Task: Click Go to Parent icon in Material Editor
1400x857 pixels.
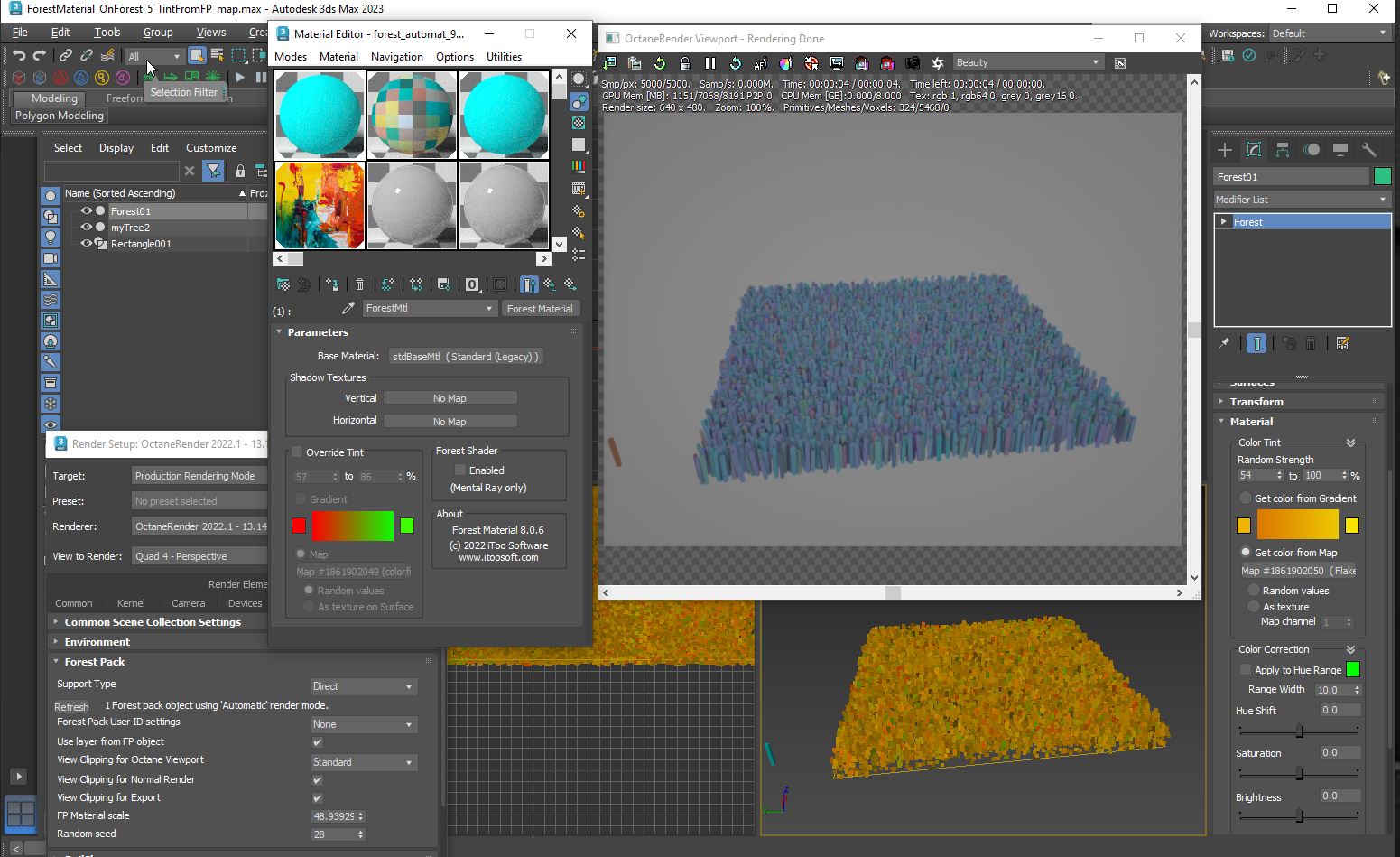Action: (x=550, y=284)
